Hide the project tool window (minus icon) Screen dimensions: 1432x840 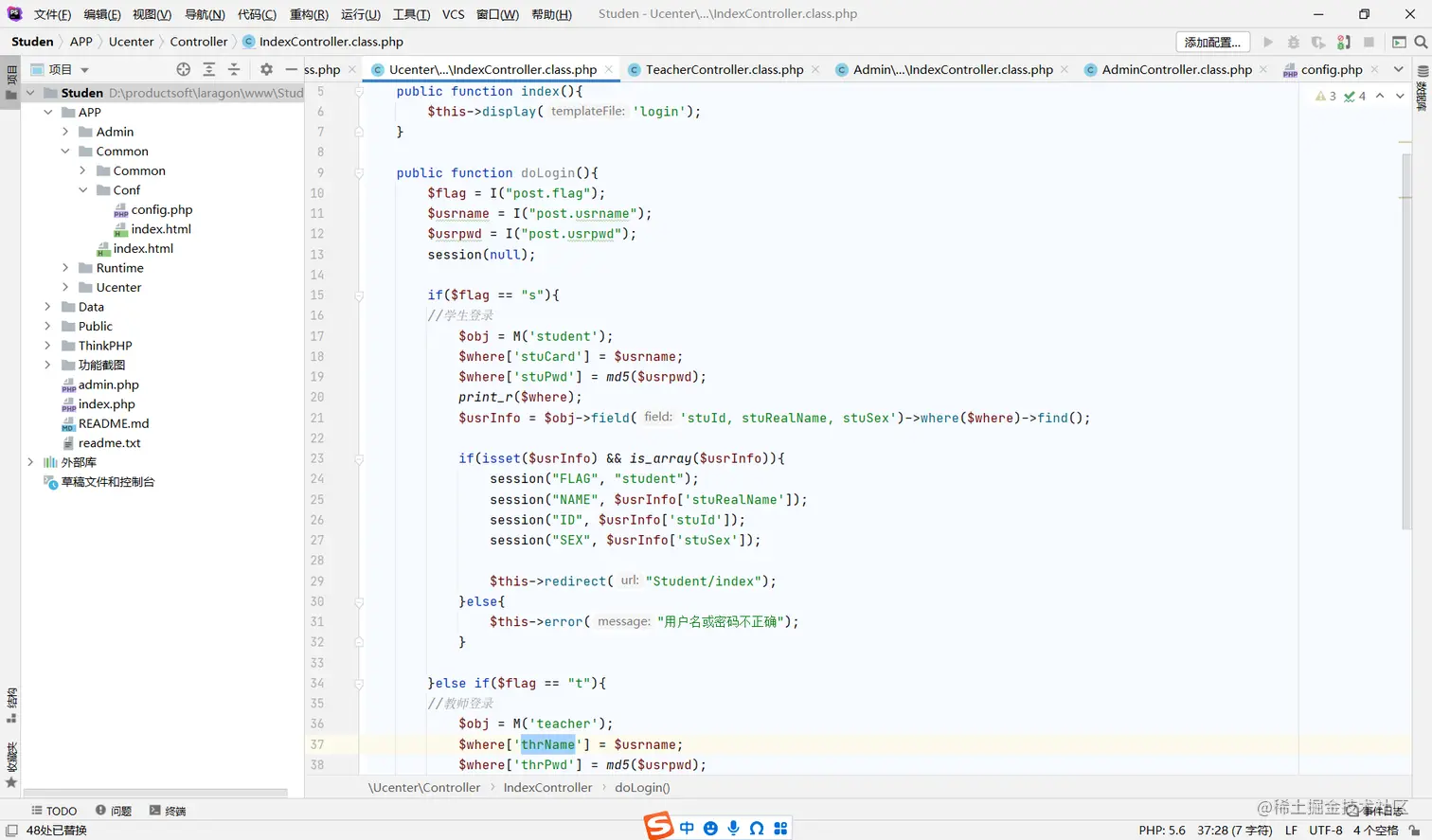[291, 69]
